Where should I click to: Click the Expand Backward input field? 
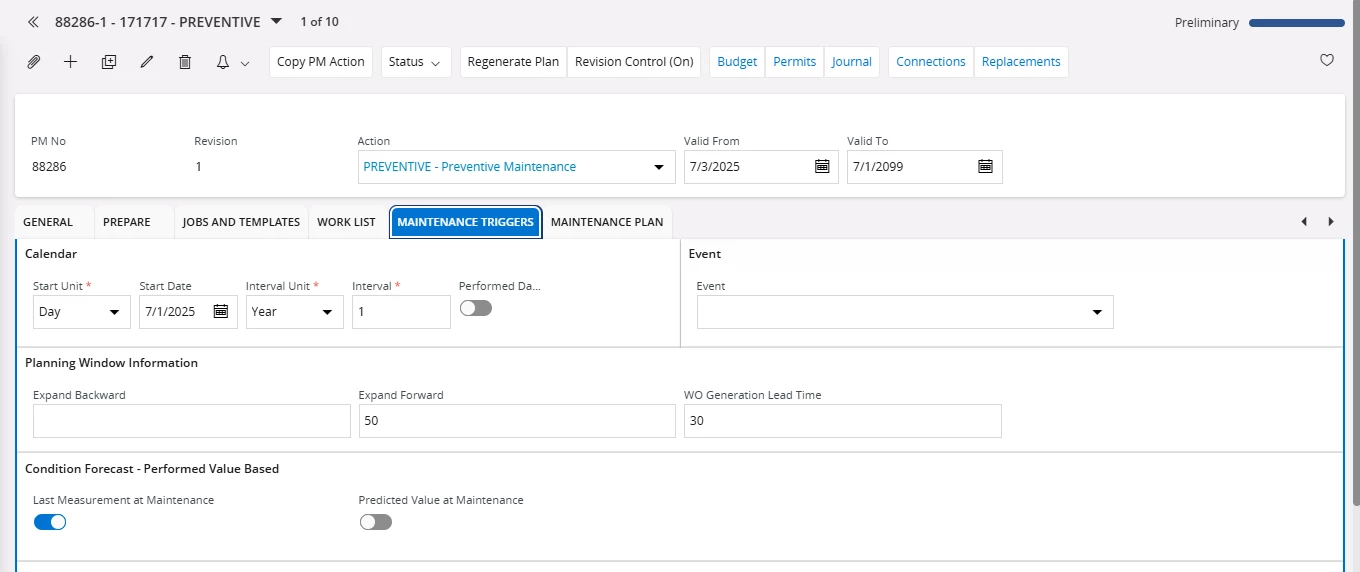[x=191, y=421]
